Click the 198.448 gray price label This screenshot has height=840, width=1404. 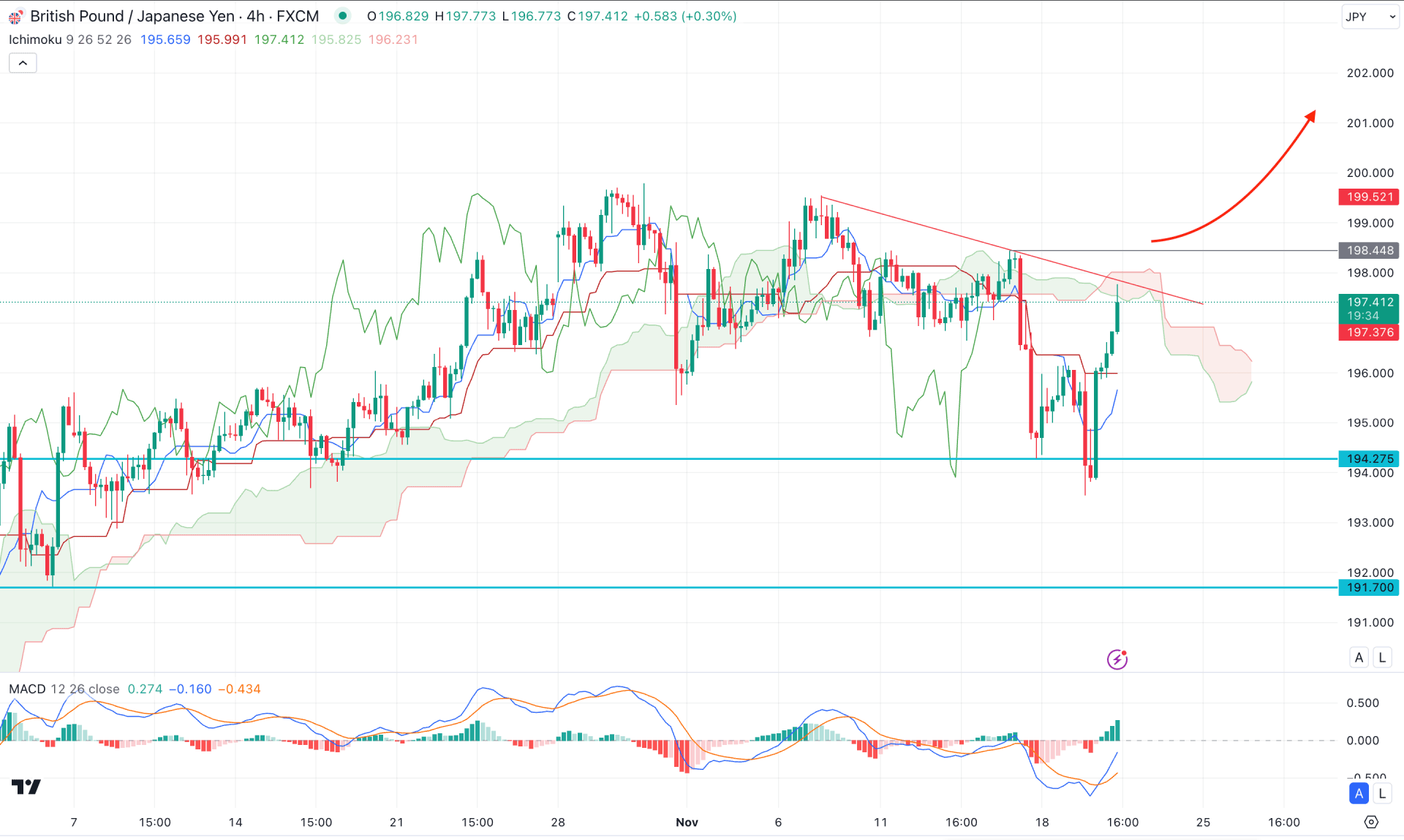point(1369,251)
